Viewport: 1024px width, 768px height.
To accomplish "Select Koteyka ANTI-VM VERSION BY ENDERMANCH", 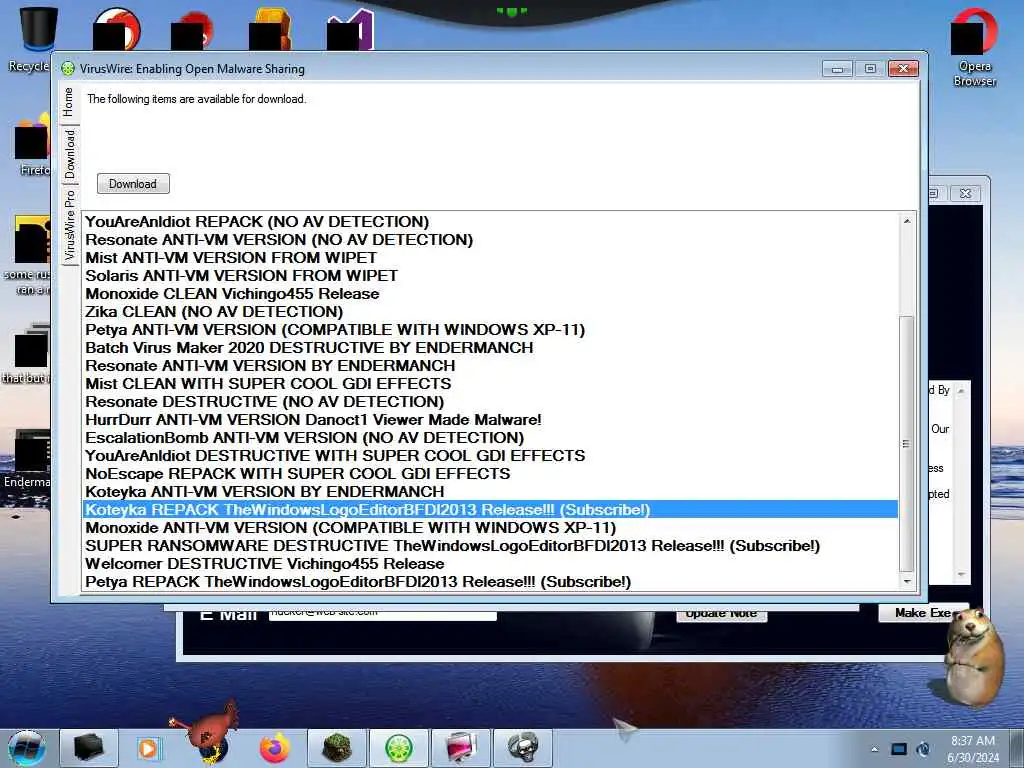I will click(x=490, y=492).
